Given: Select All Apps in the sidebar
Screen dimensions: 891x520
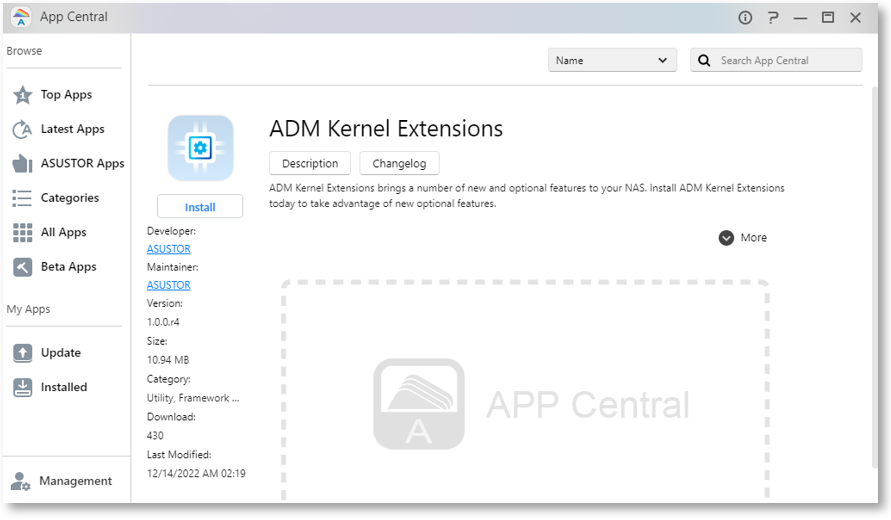Looking at the screenshot, I should tap(64, 232).
